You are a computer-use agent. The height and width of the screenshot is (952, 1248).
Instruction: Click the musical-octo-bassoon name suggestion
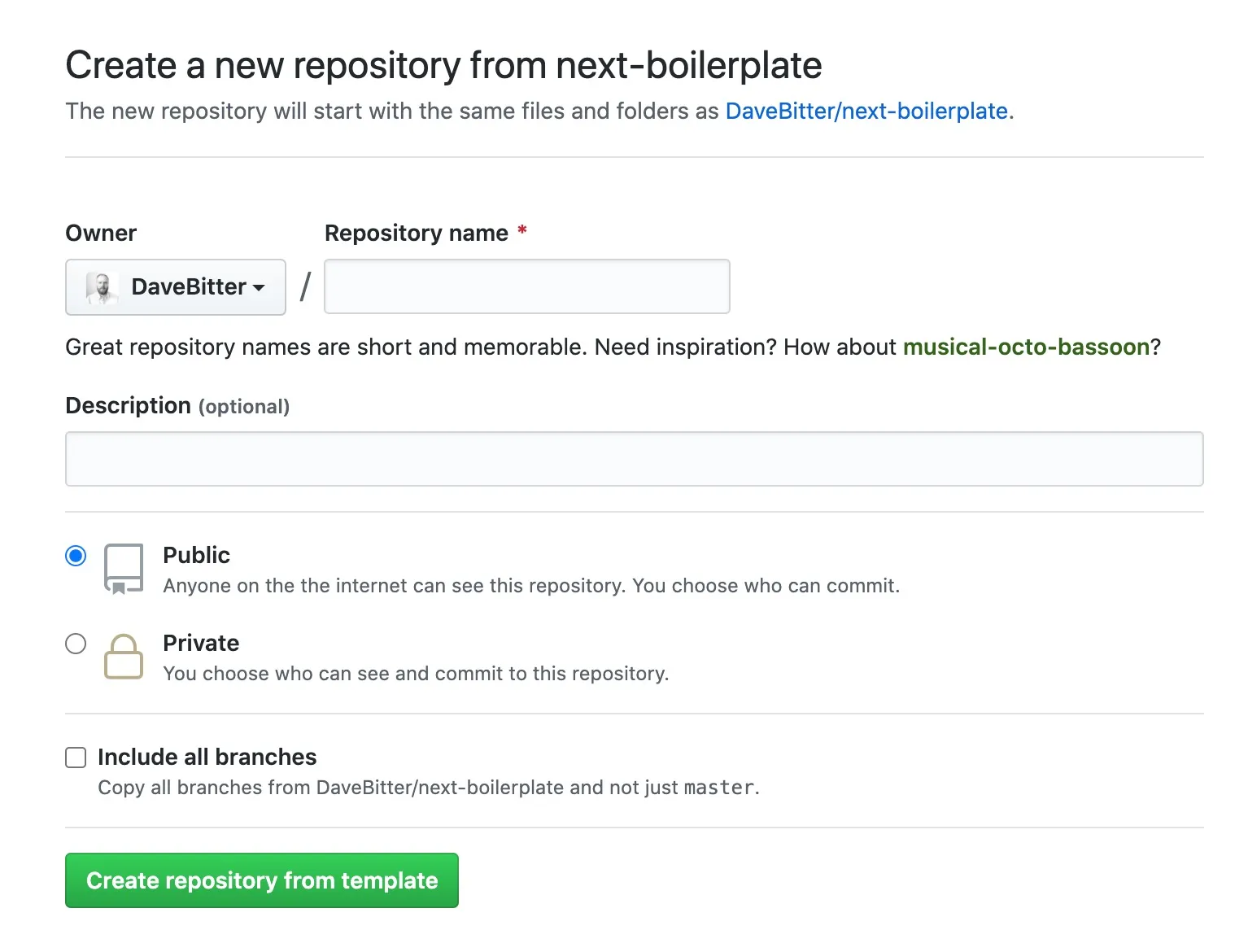pos(1027,347)
